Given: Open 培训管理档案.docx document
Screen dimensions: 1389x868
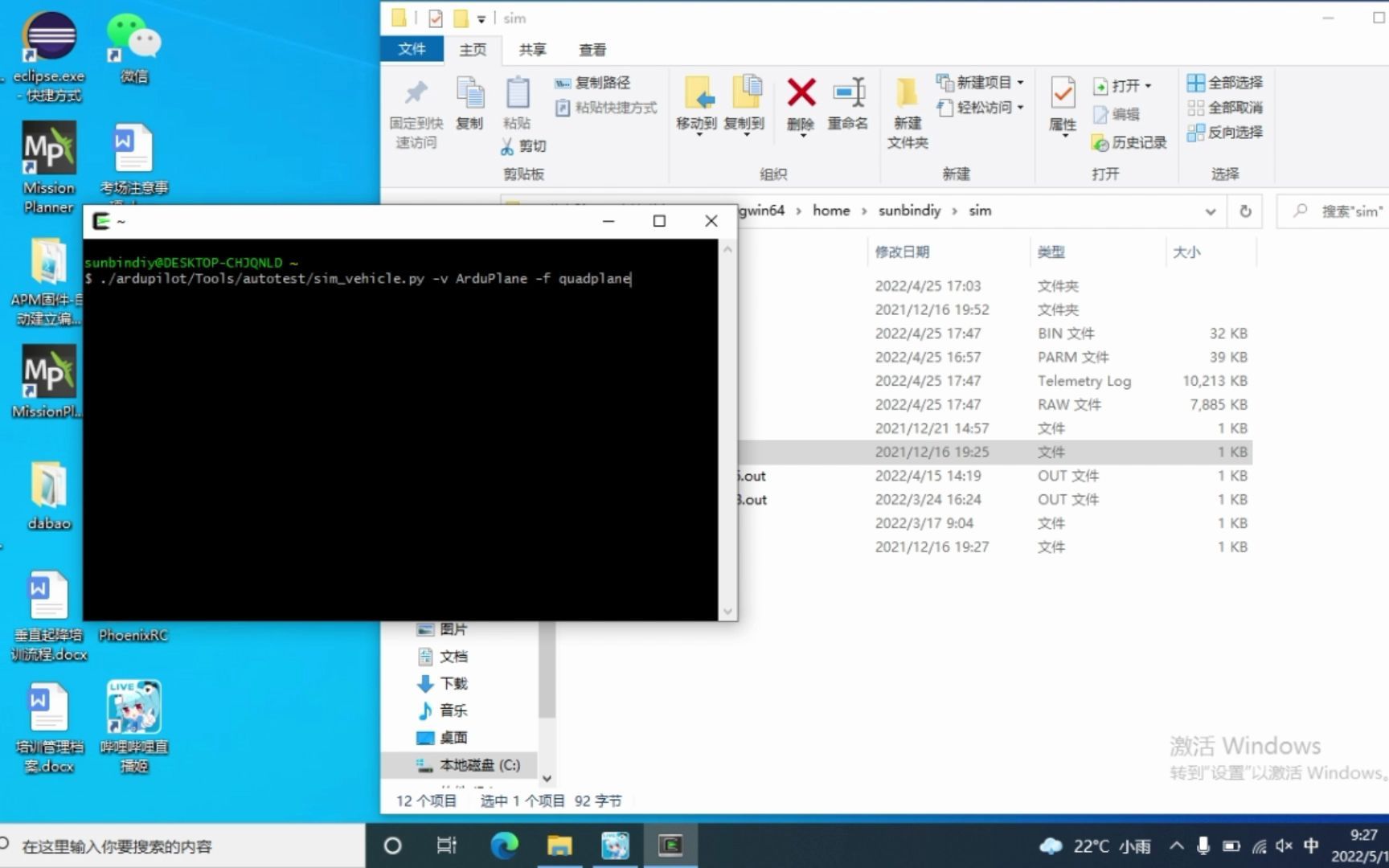Looking at the screenshot, I should pos(49,727).
